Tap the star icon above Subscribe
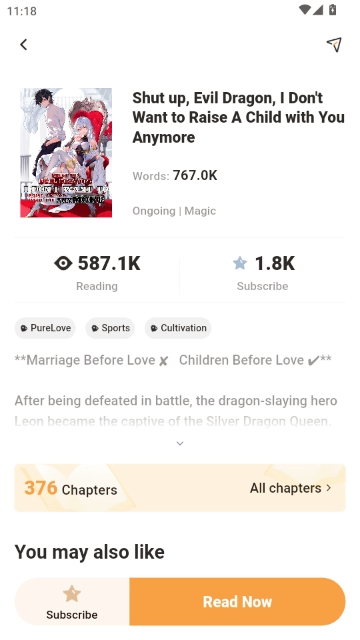360x640 pixels. coord(72,594)
